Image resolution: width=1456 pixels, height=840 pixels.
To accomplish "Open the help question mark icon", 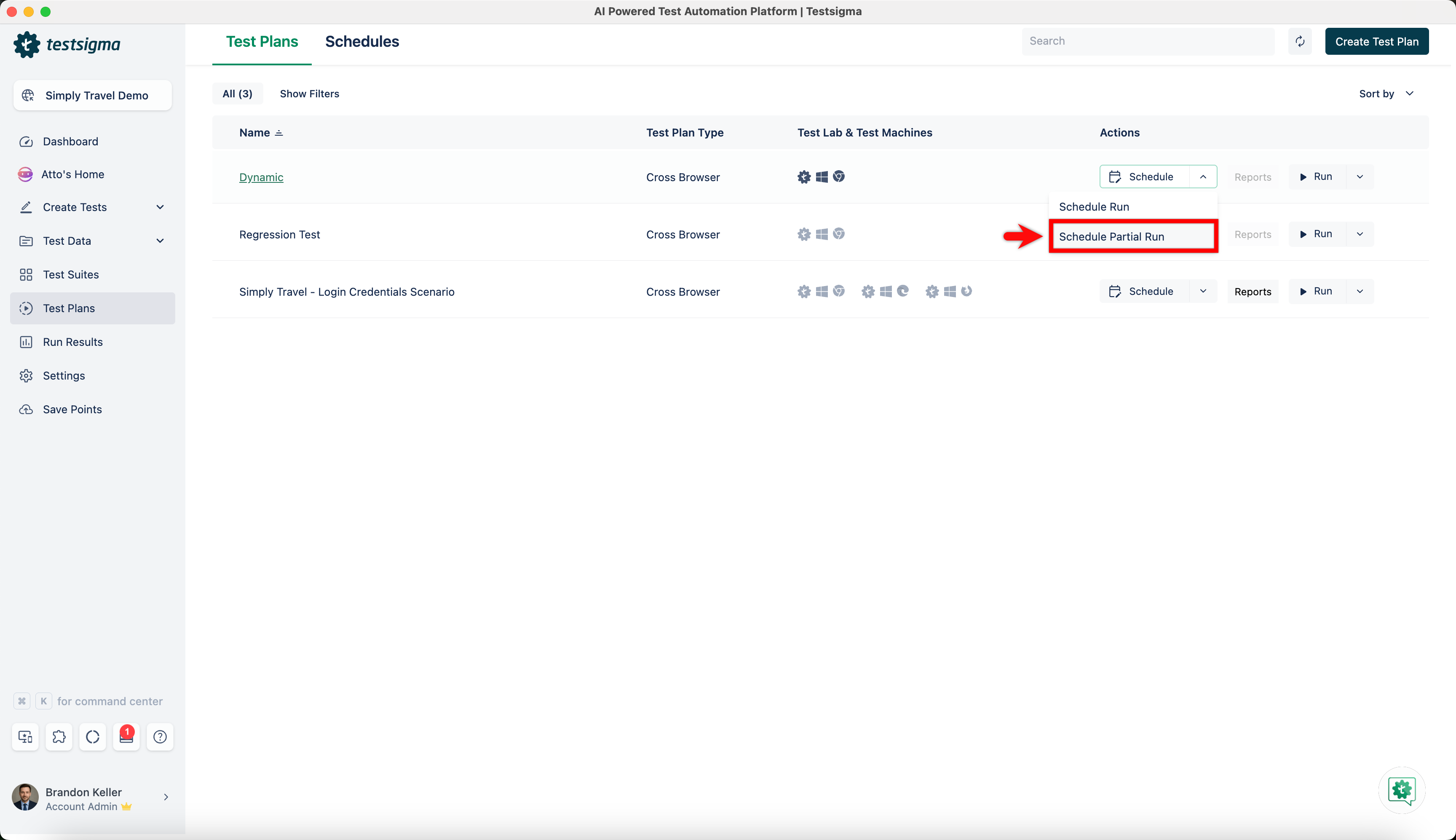I will click(x=160, y=737).
